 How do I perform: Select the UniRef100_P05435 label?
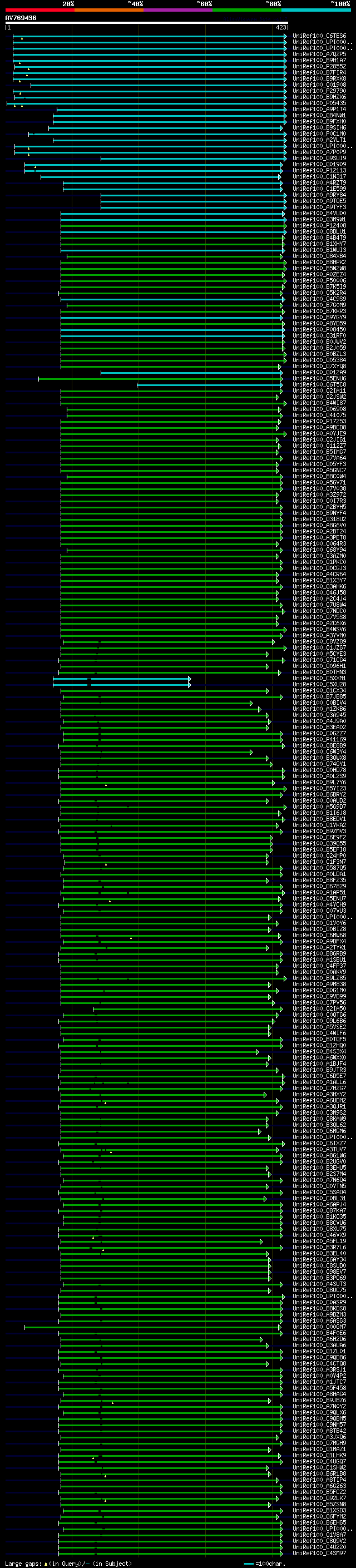[x=319, y=103]
